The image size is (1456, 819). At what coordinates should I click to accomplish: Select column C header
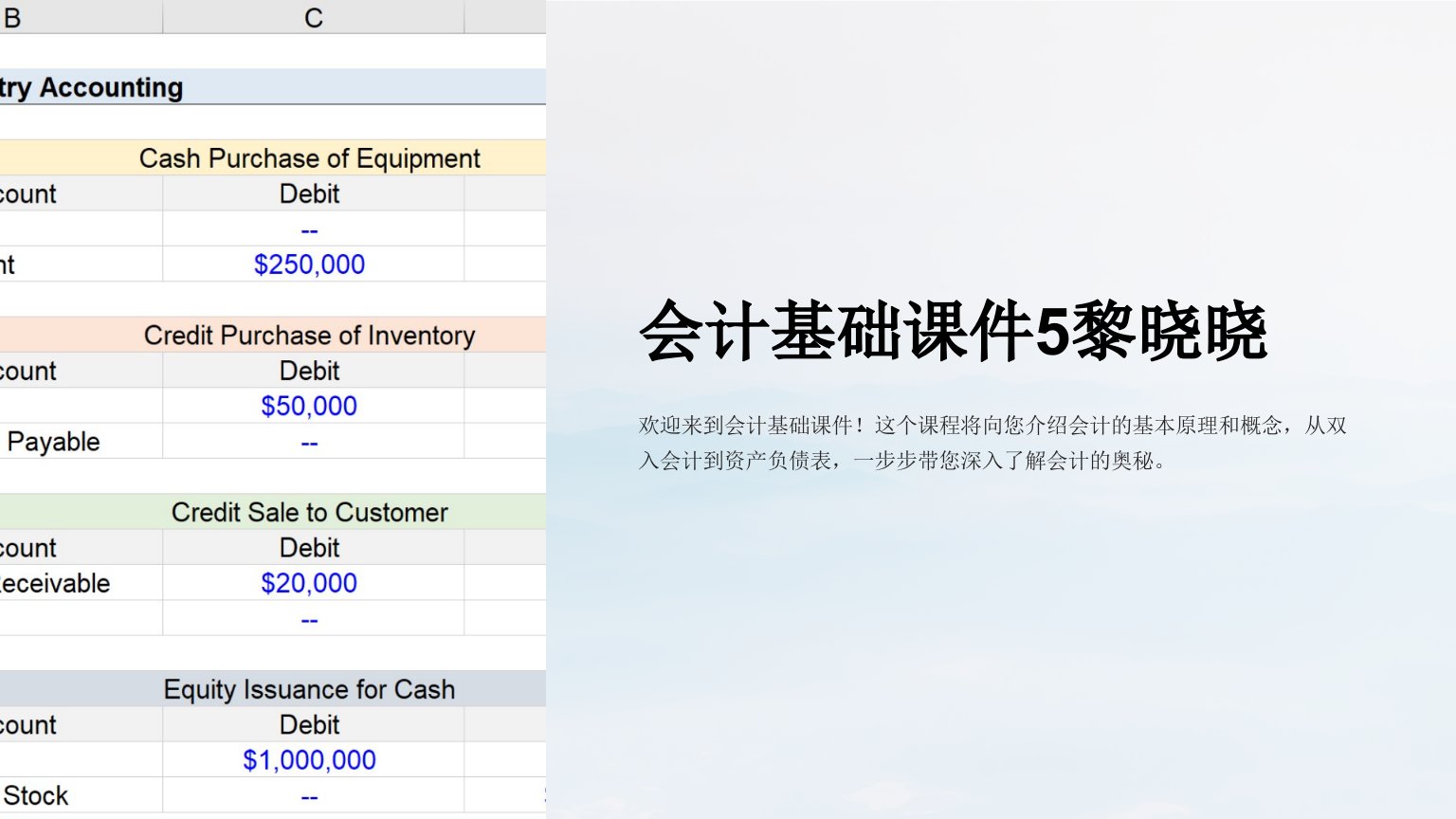click(x=314, y=17)
